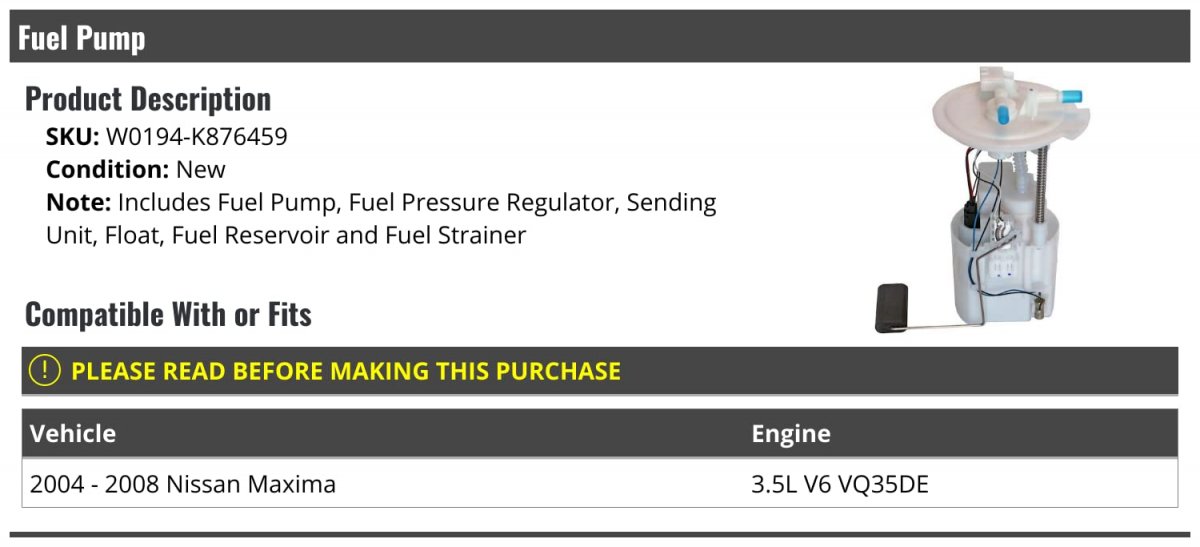Click the Condition: New line
This screenshot has width=1200, height=547.
(136, 169)
